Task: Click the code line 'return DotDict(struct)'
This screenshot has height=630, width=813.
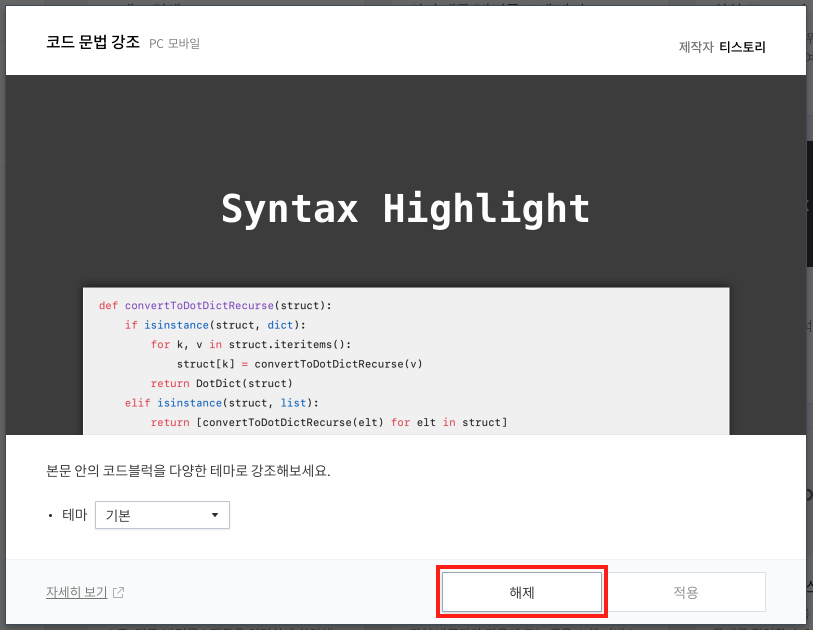Action: pyautogui.click(x=221, y=383)
